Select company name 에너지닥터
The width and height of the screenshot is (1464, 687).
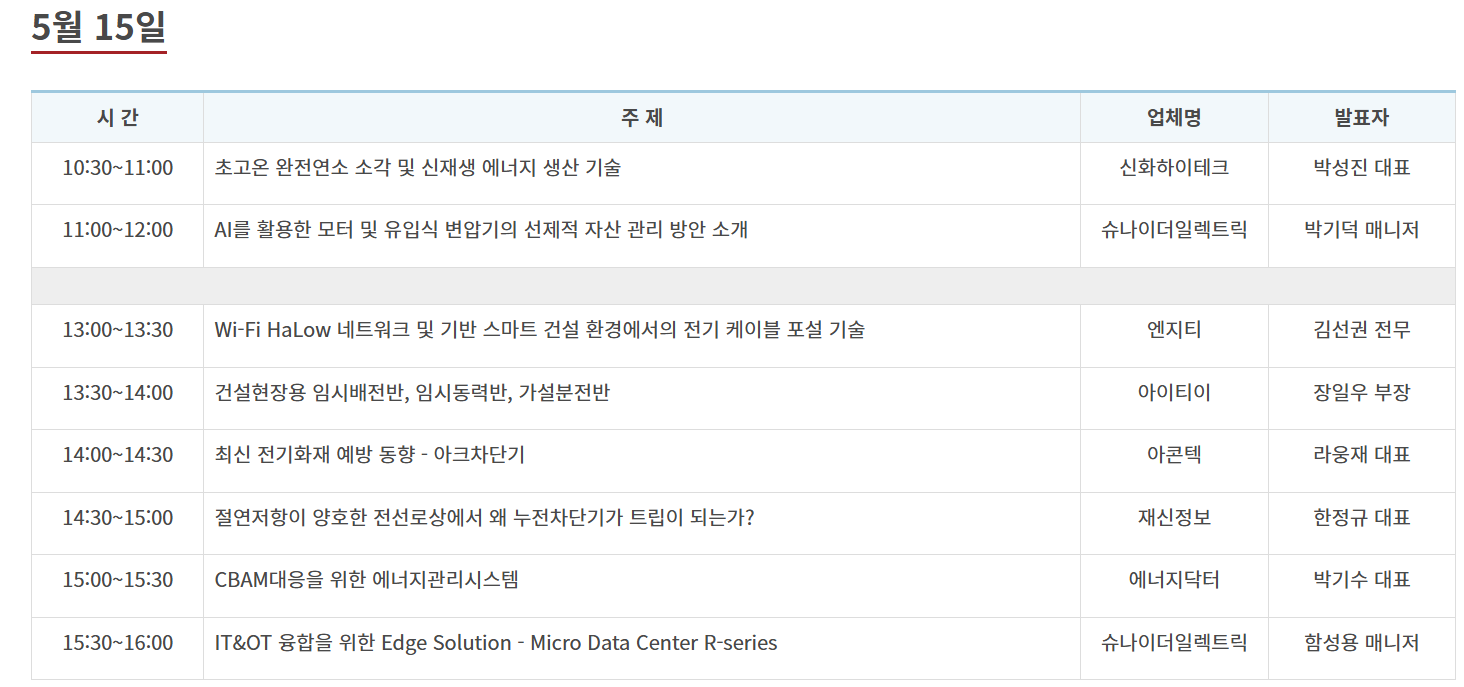tap(1173, 580)
